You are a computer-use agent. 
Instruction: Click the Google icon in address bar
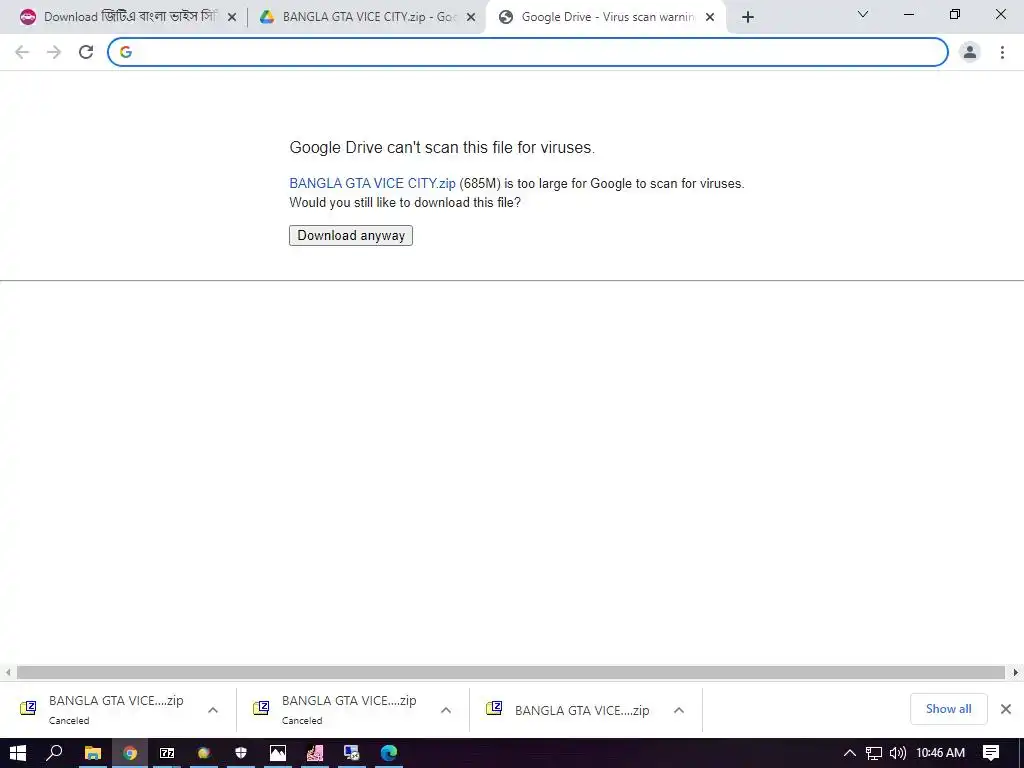(x=126, y=52)
